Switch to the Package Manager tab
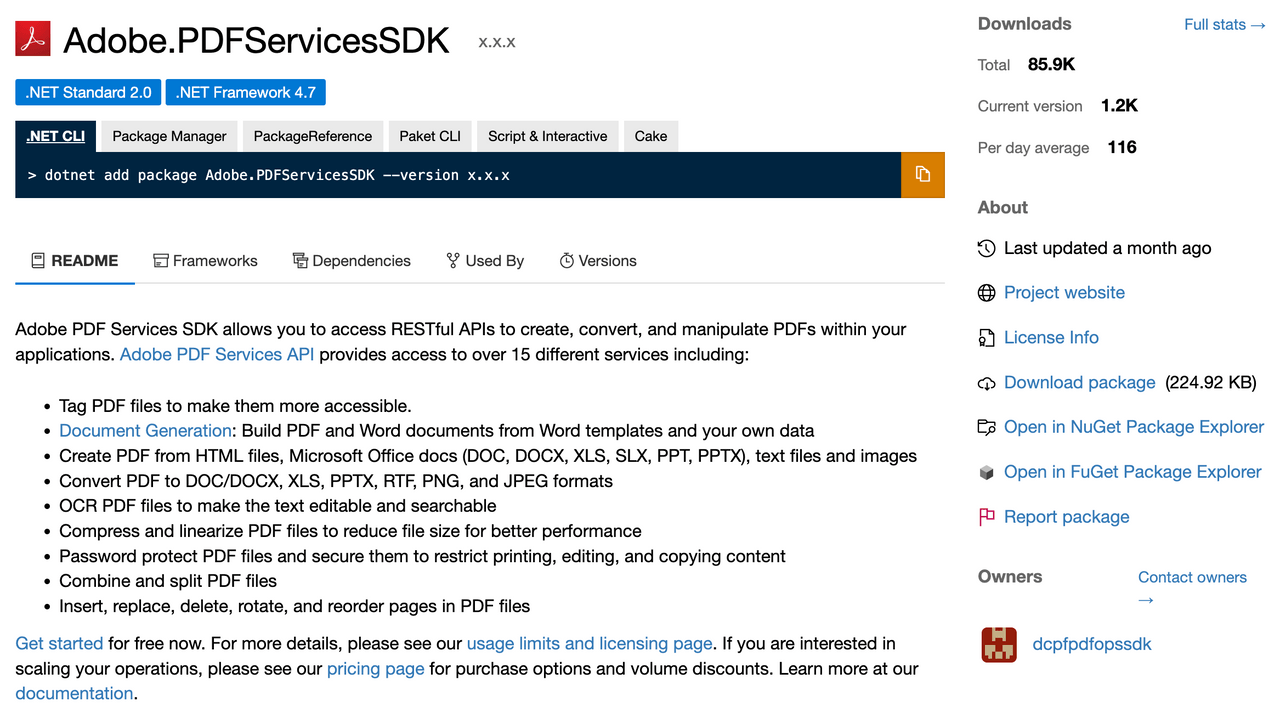 click(170, 136)
